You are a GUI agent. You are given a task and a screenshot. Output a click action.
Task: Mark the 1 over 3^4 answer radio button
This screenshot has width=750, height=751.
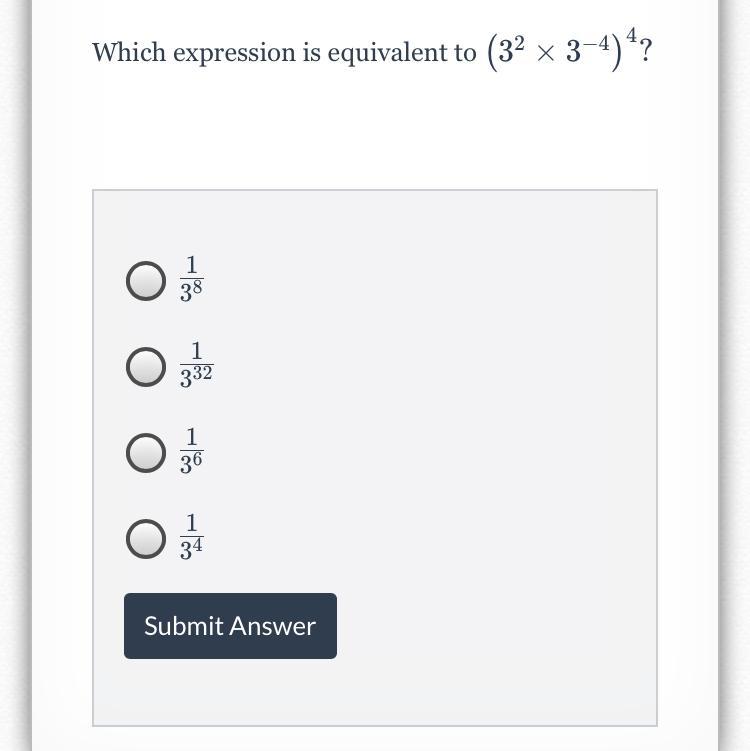point(146,539)
